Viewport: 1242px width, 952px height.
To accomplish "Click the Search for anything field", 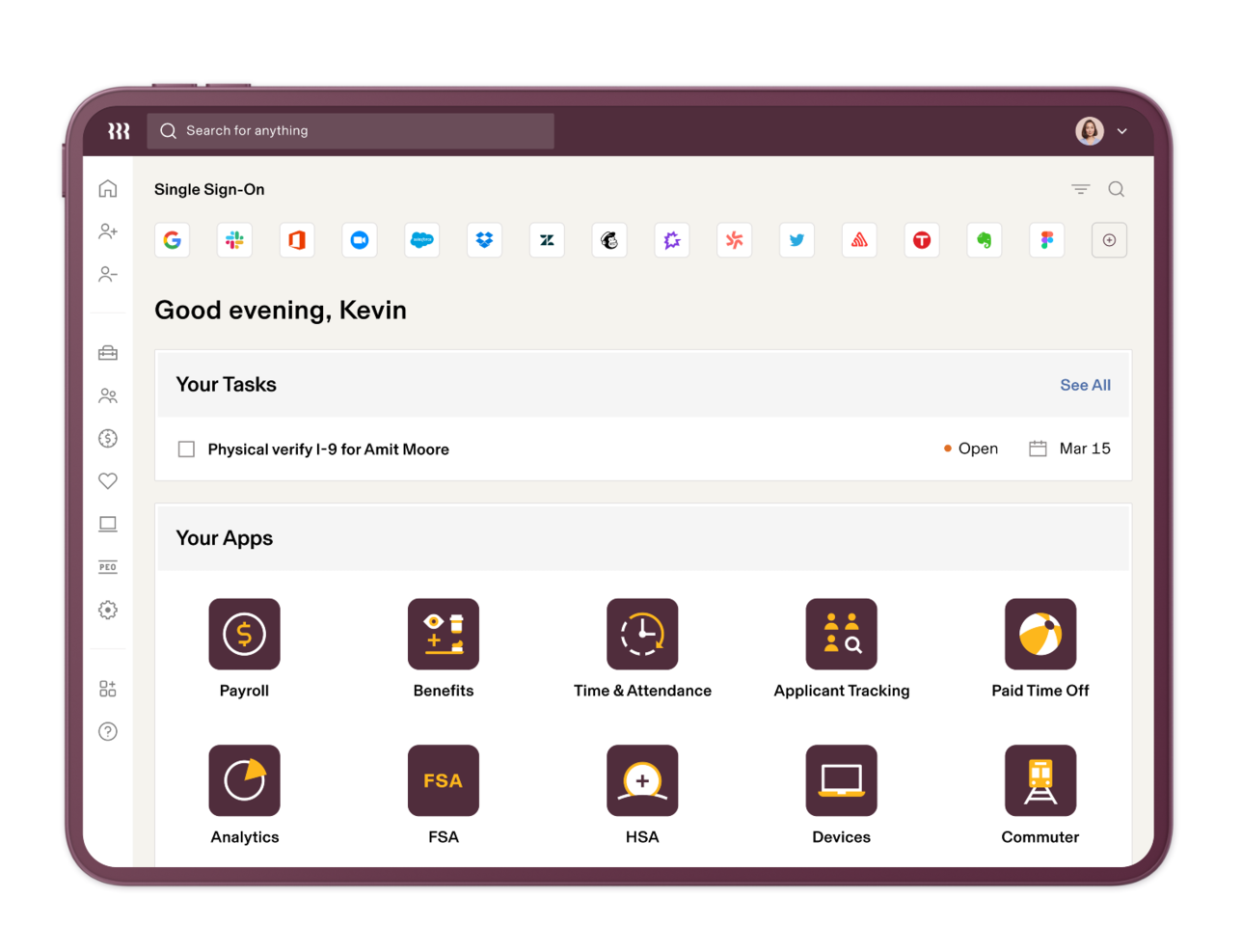I will click(x=351, y=130).
